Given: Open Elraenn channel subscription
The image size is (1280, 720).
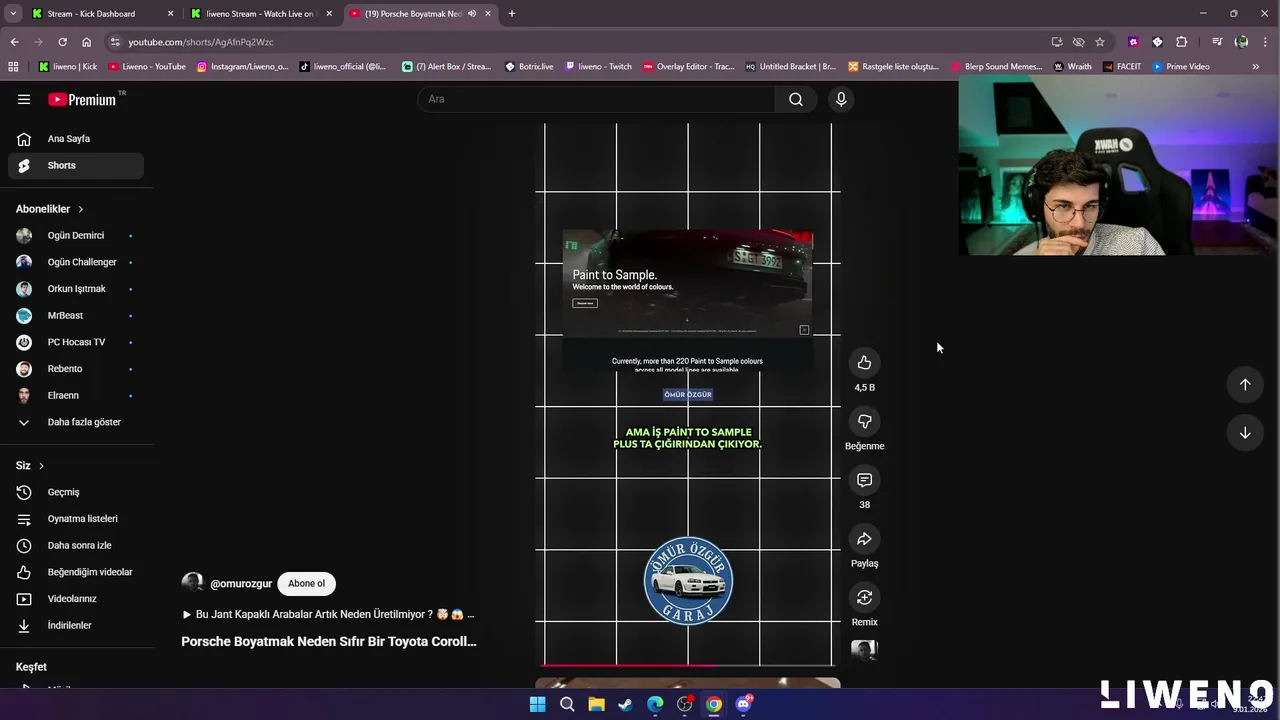Looking at the screenshot, I should click(x=76, y=396).
